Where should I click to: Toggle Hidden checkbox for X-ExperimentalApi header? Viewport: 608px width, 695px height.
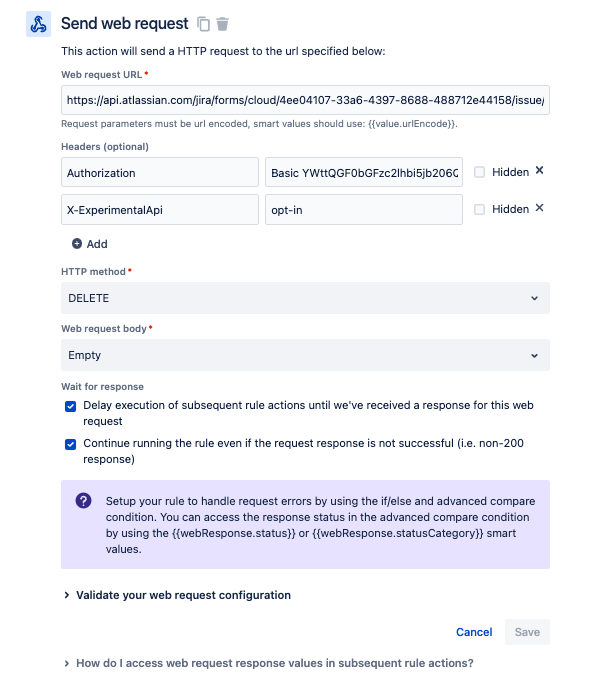[x=480, y=209]
